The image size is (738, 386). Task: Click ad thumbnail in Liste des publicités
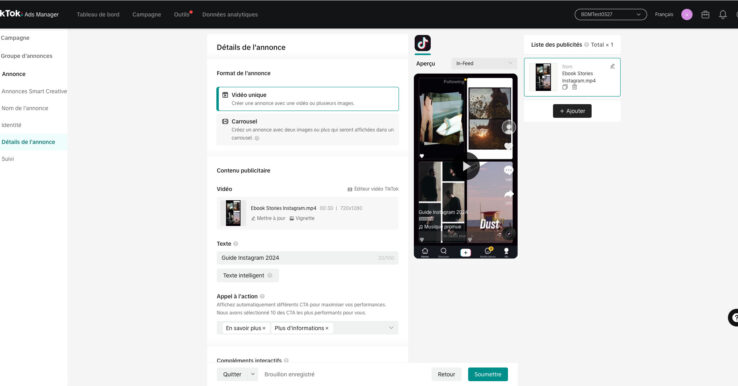543,77
